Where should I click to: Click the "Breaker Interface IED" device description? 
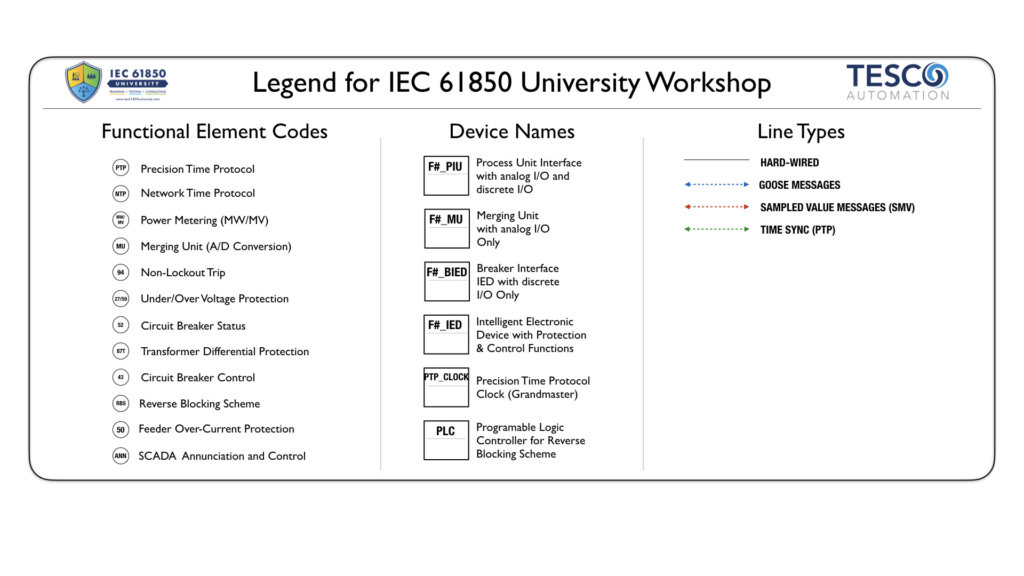518,281
